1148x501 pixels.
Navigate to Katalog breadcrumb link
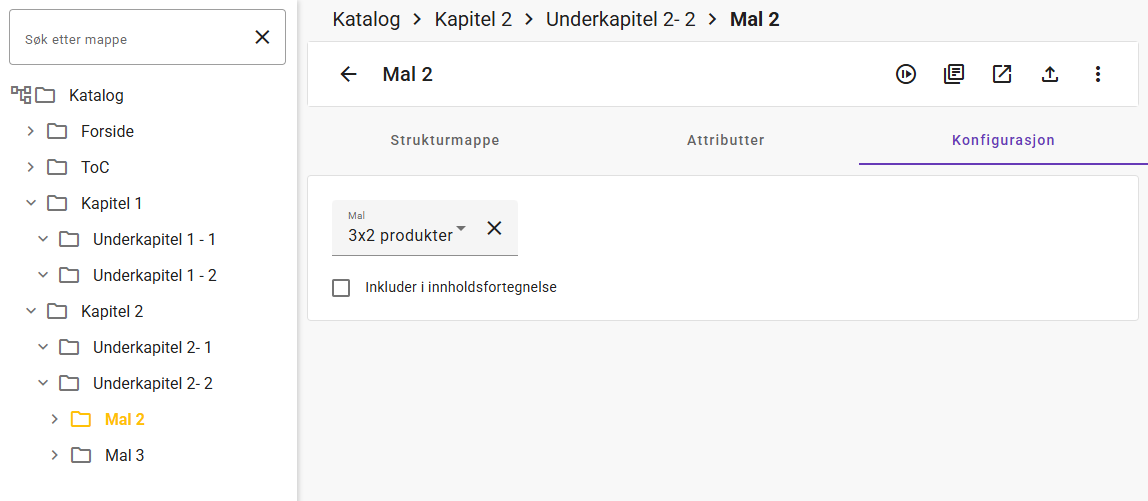(x=366, y=19)
